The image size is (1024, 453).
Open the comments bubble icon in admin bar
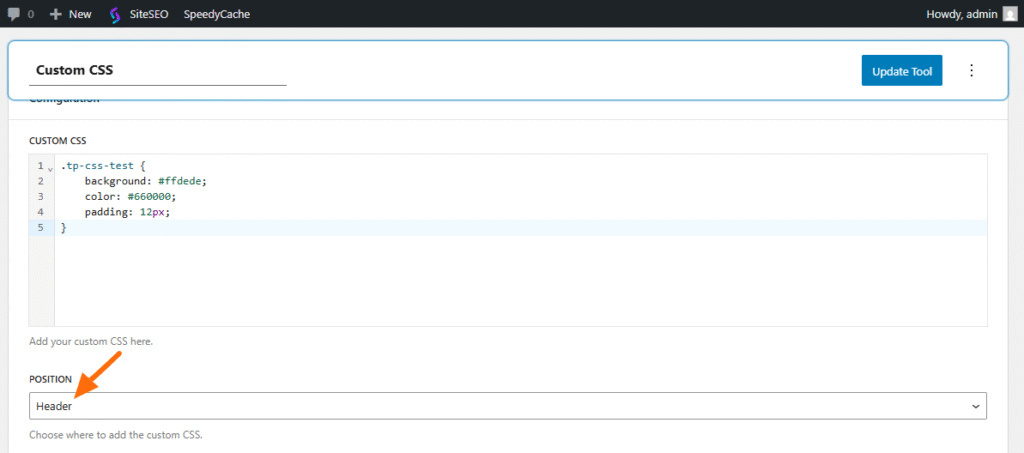coord(14,14)
